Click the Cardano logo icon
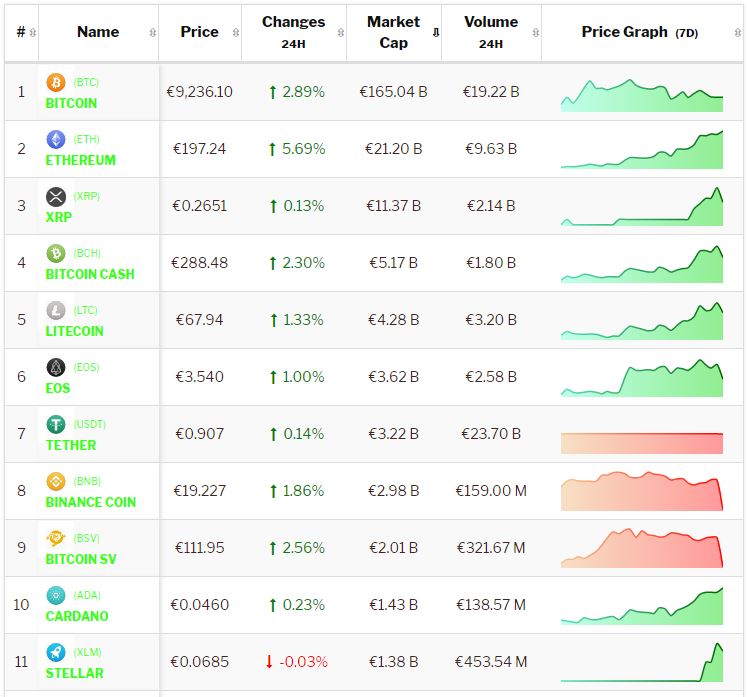 [x=56, y=595]
